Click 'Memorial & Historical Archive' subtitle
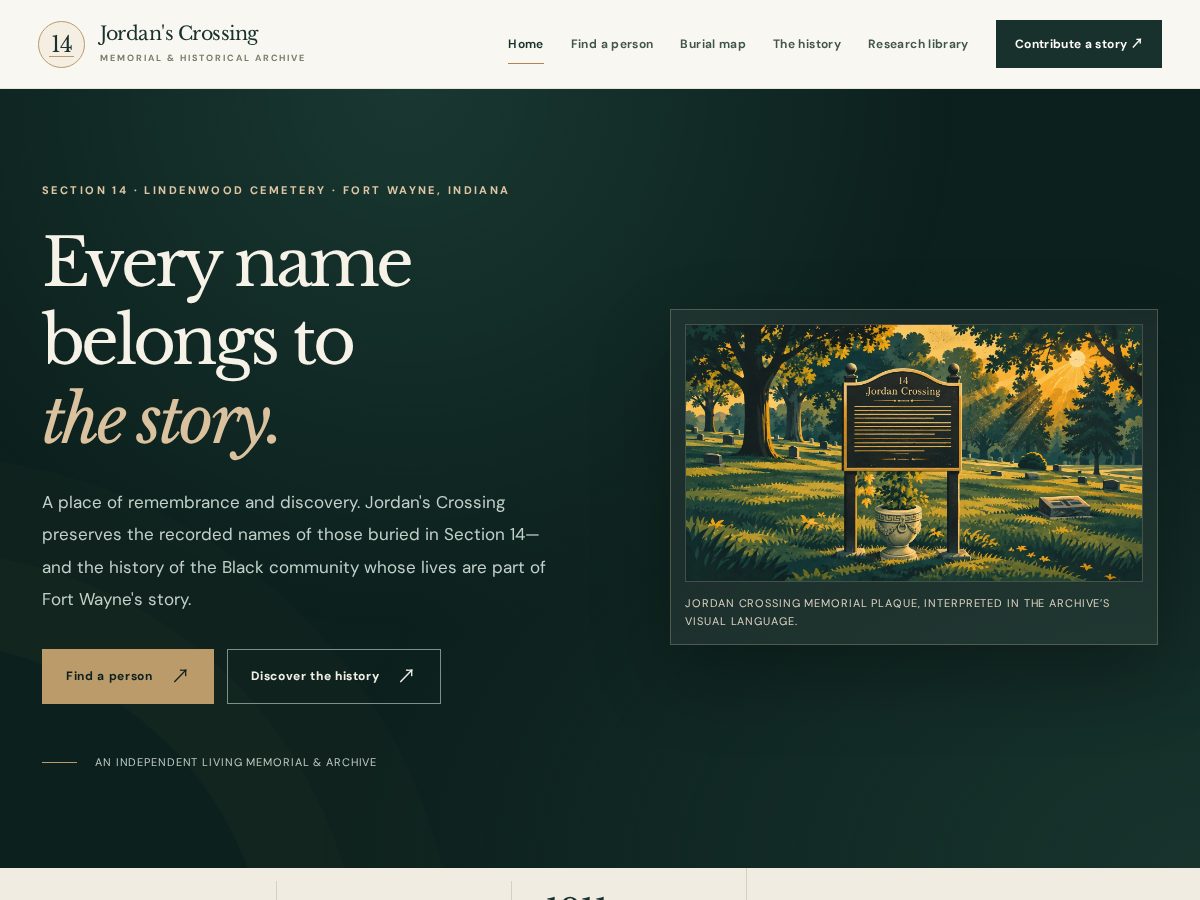Screen dimensions: 1200x900 (203, 58)
